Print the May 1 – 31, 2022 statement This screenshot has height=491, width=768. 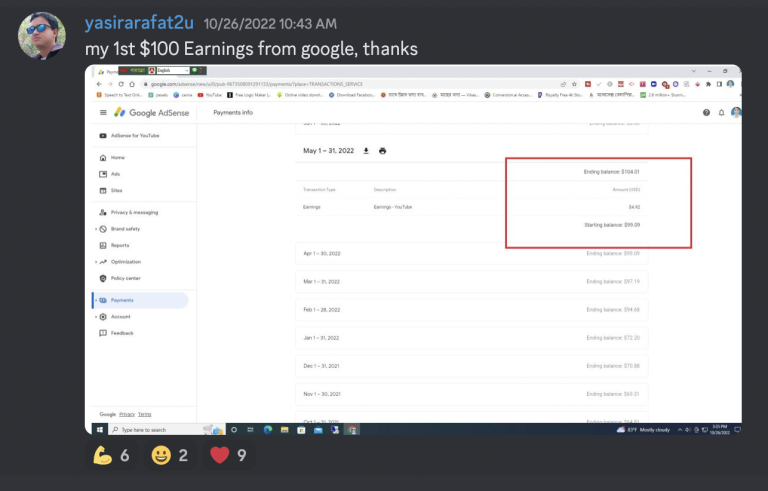pos(383,151)
